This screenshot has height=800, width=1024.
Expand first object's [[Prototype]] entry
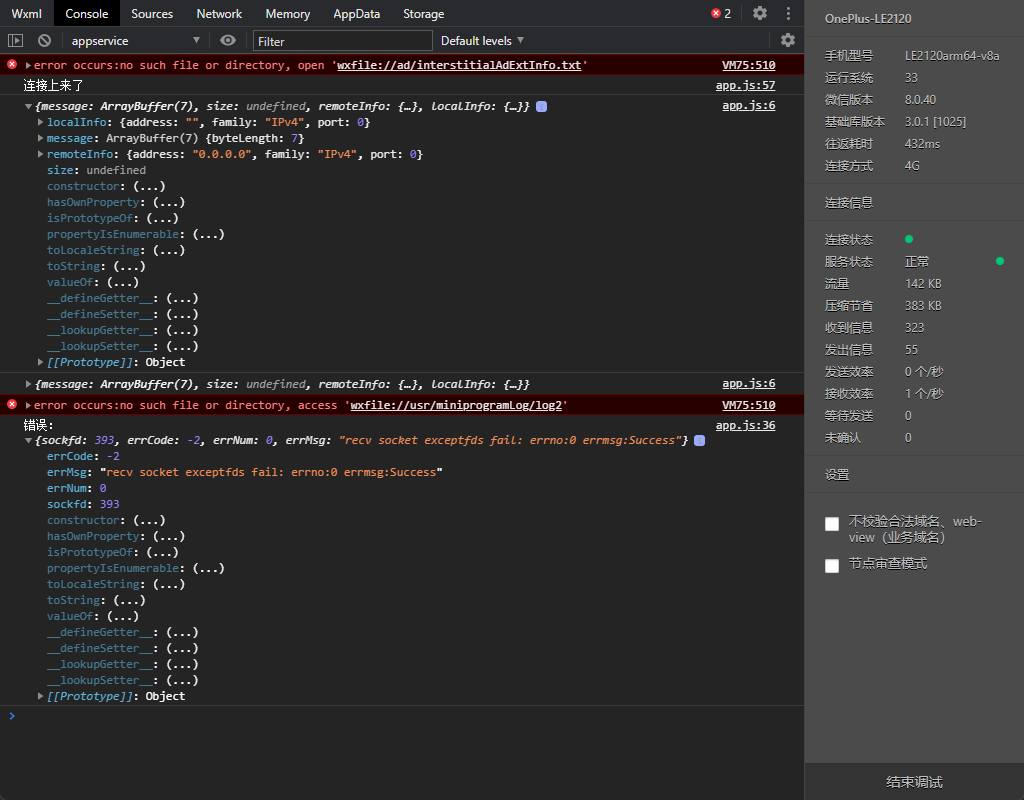[40, 362]
